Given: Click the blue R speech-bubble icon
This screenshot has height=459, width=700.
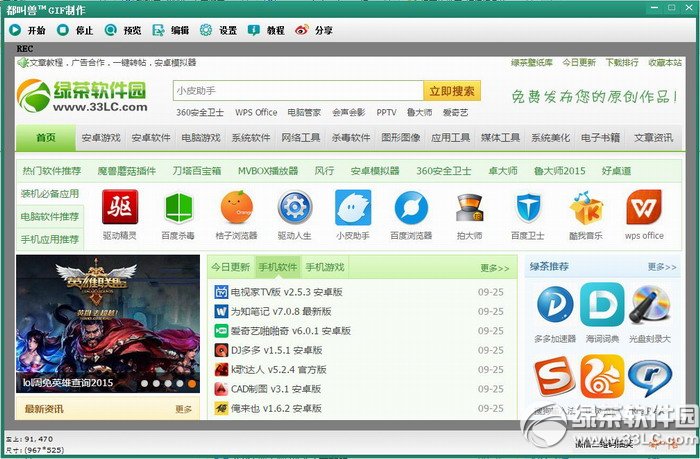Looking at the screenshot, I should click(x=650, y=378).
